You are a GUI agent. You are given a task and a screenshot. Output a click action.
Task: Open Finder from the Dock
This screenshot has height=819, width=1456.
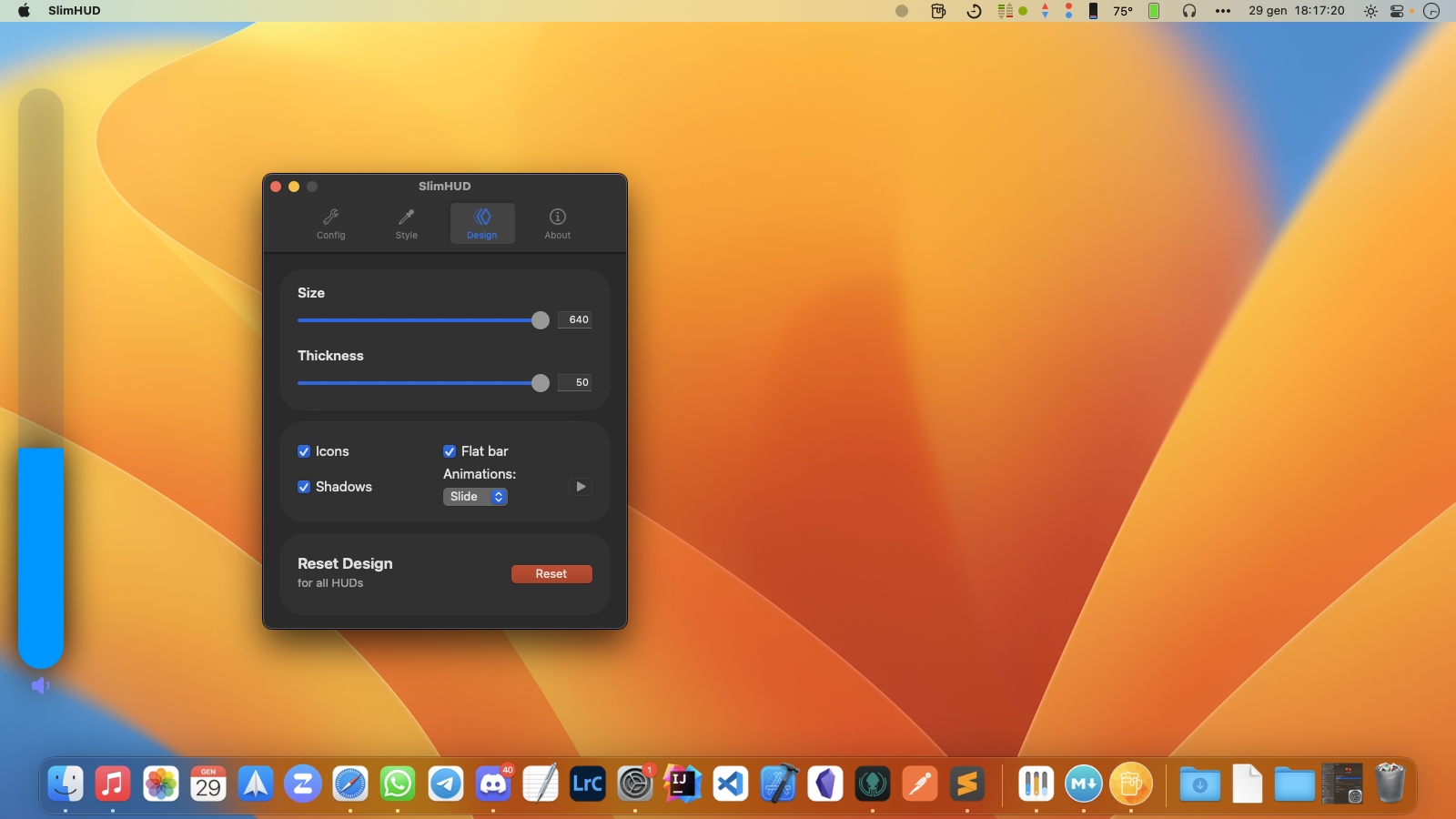pos(66,784)
